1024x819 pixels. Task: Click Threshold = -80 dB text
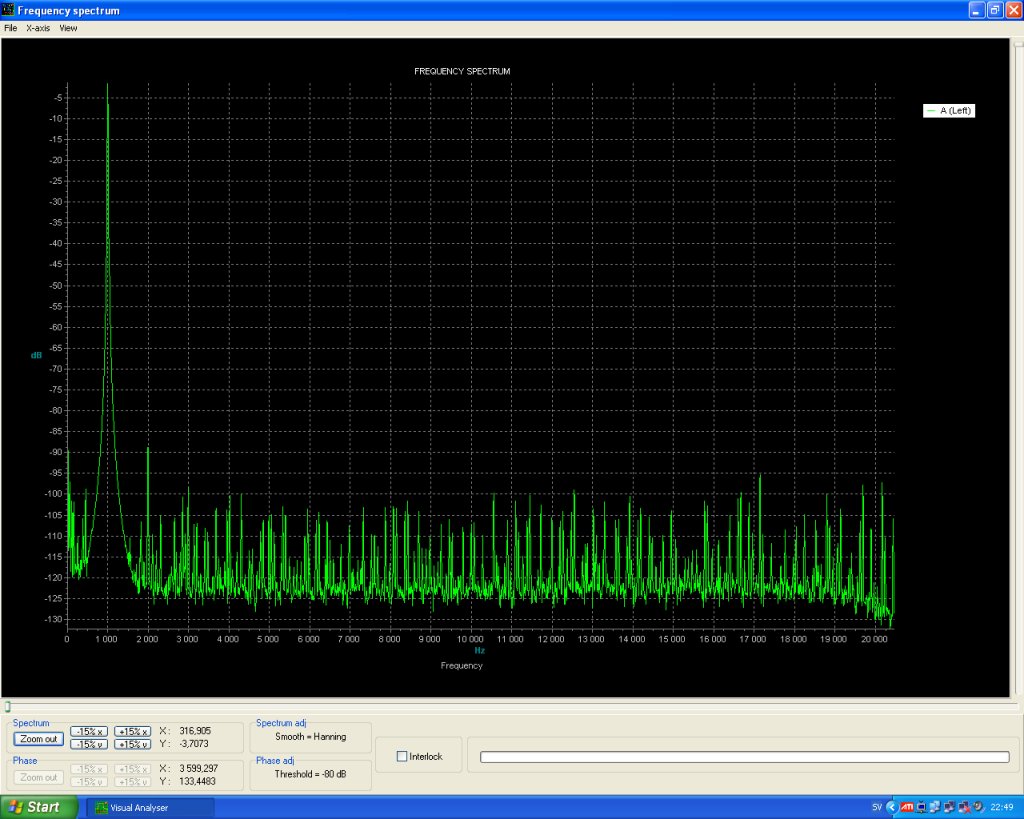coord(310,774)
